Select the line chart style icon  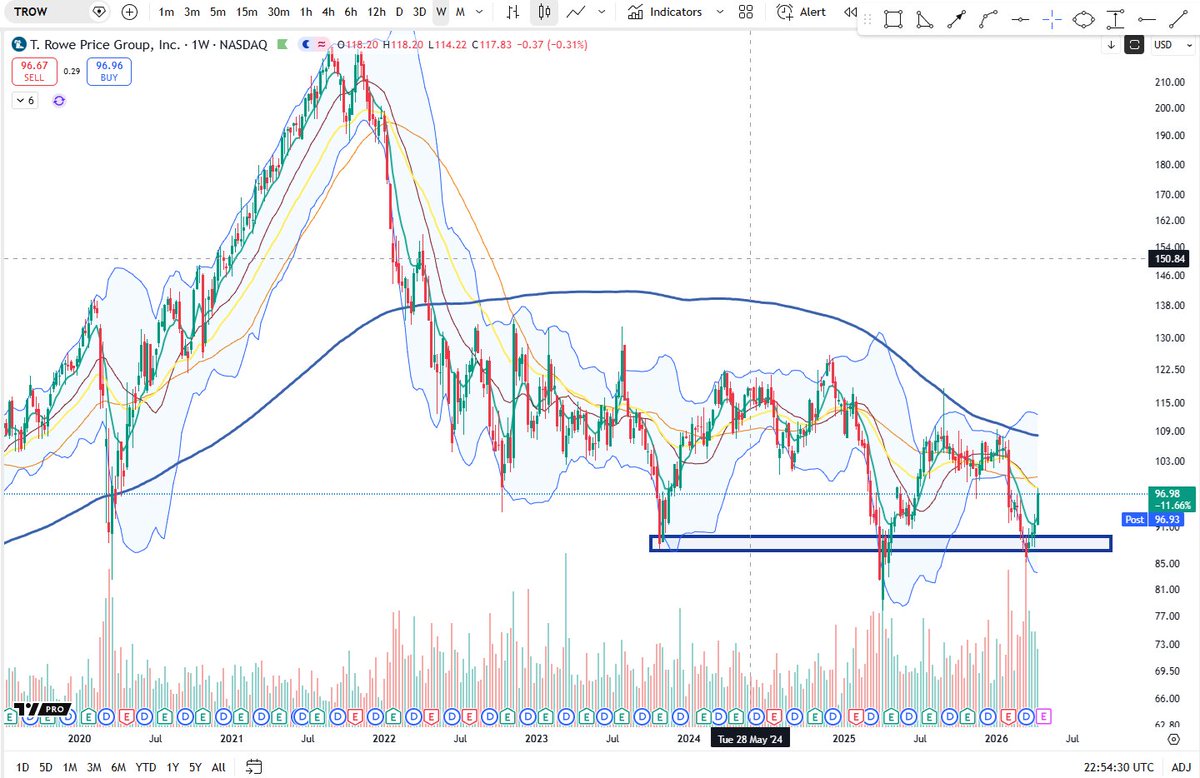pos(576,12)
